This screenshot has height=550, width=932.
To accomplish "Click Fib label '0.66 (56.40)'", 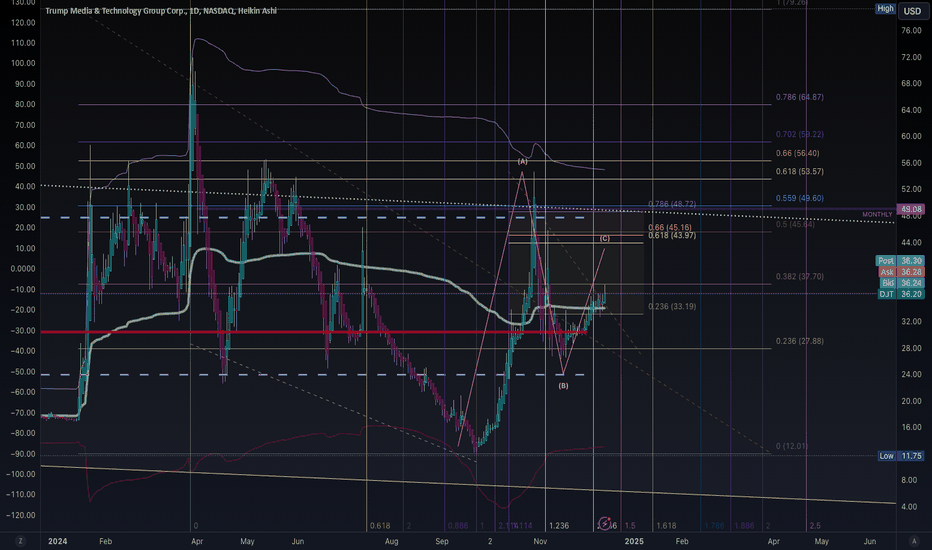I will pos(797,153).
